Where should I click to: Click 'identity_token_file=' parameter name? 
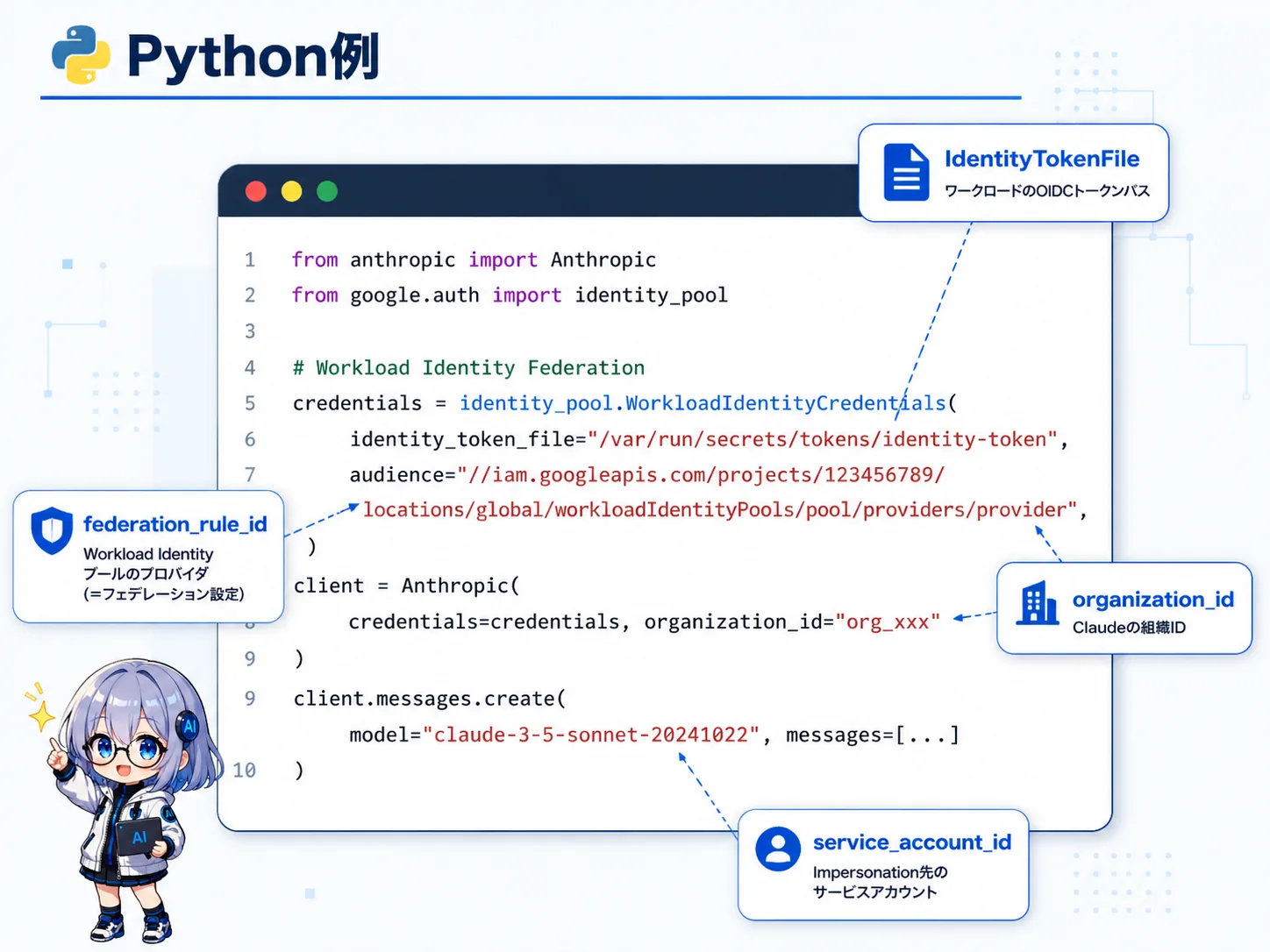pyautogui.click(x=468, y=439)
